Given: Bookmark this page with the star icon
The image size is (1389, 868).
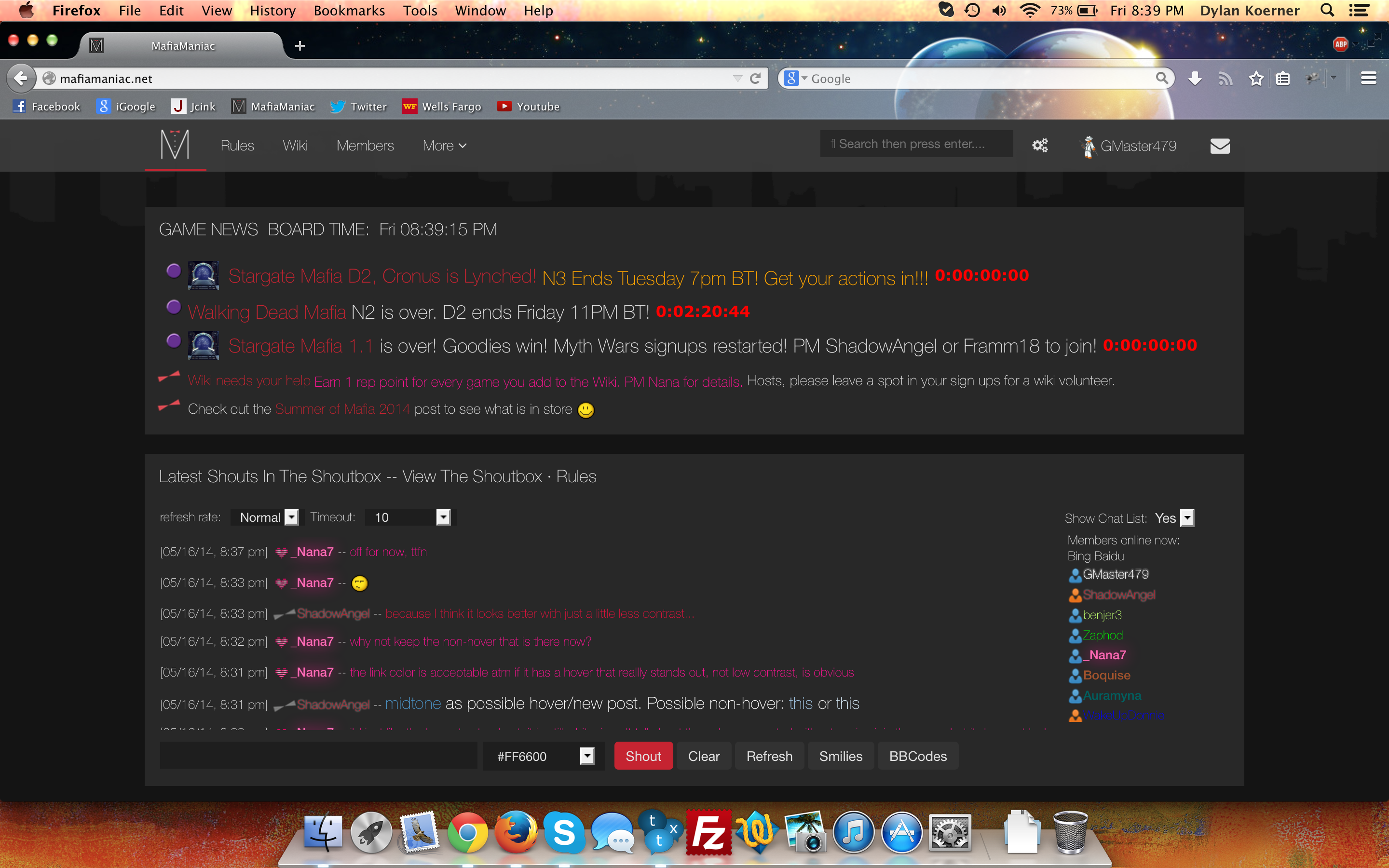Looking at the screenshot, I should [1256, 79].
